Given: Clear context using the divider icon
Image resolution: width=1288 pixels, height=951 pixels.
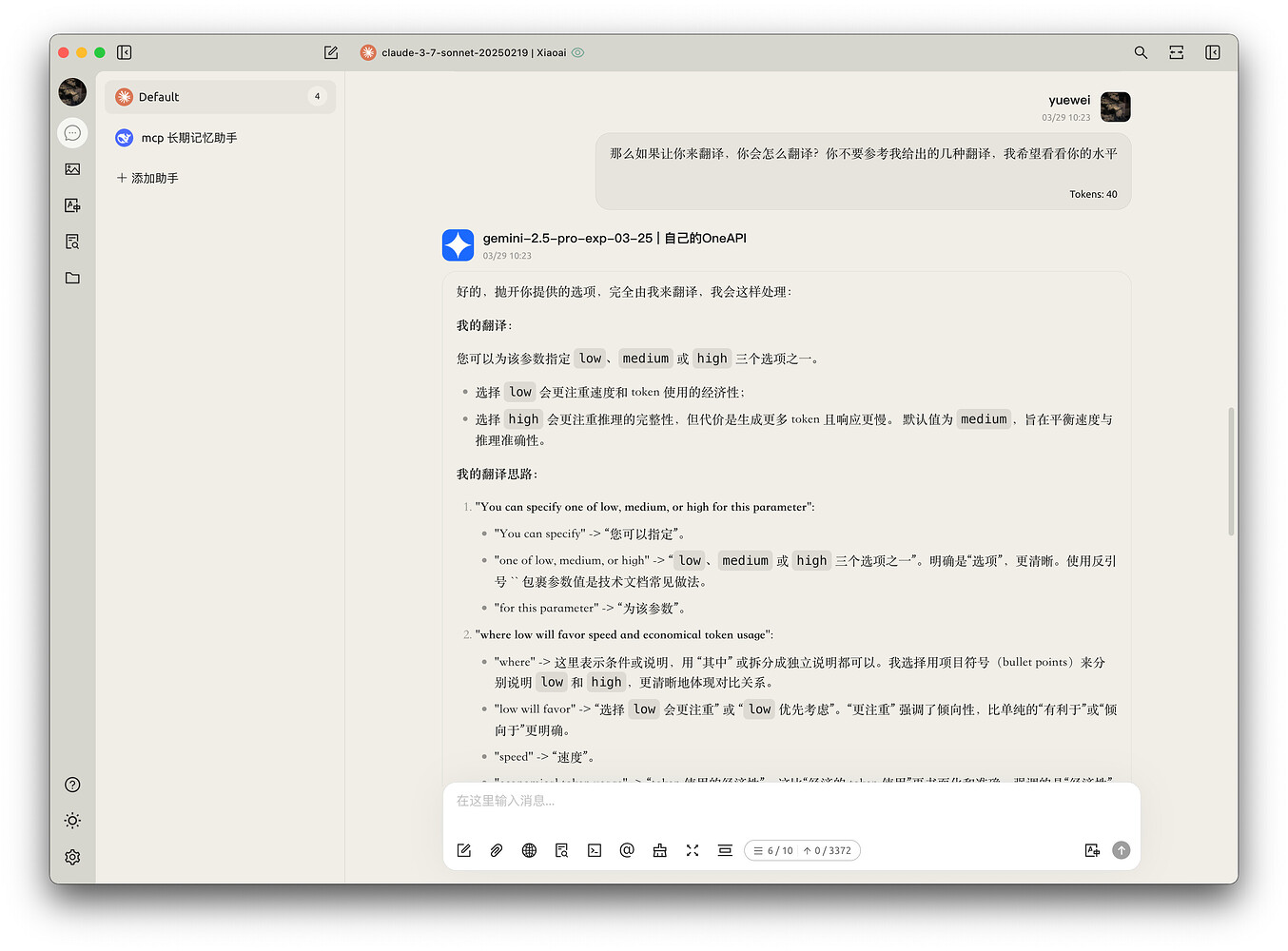Looking at the screenshot, I should tap(725, 850).
